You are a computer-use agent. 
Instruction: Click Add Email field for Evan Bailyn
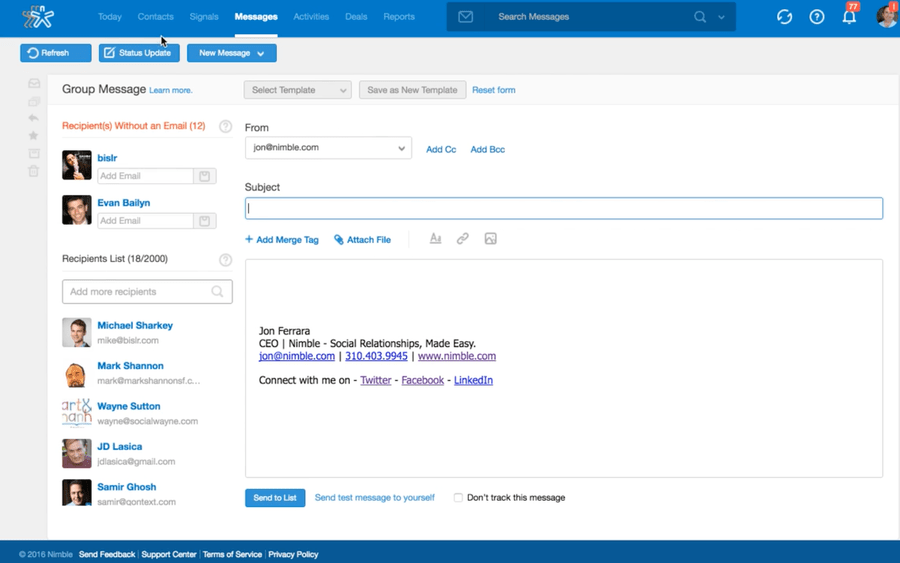point(145,221)
